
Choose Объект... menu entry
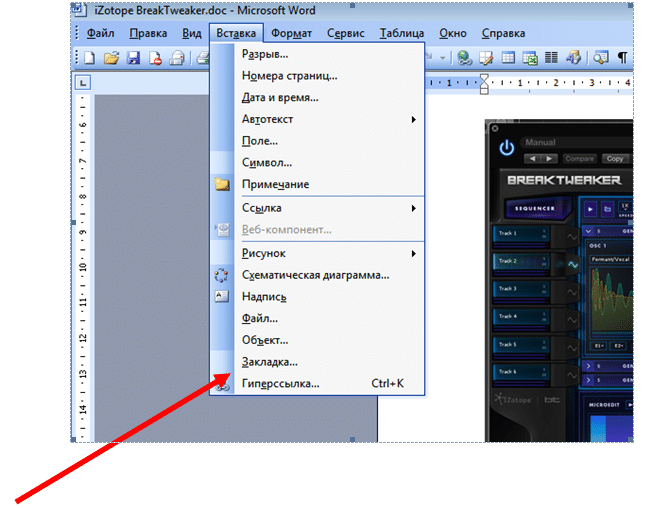tap(317, 340)
